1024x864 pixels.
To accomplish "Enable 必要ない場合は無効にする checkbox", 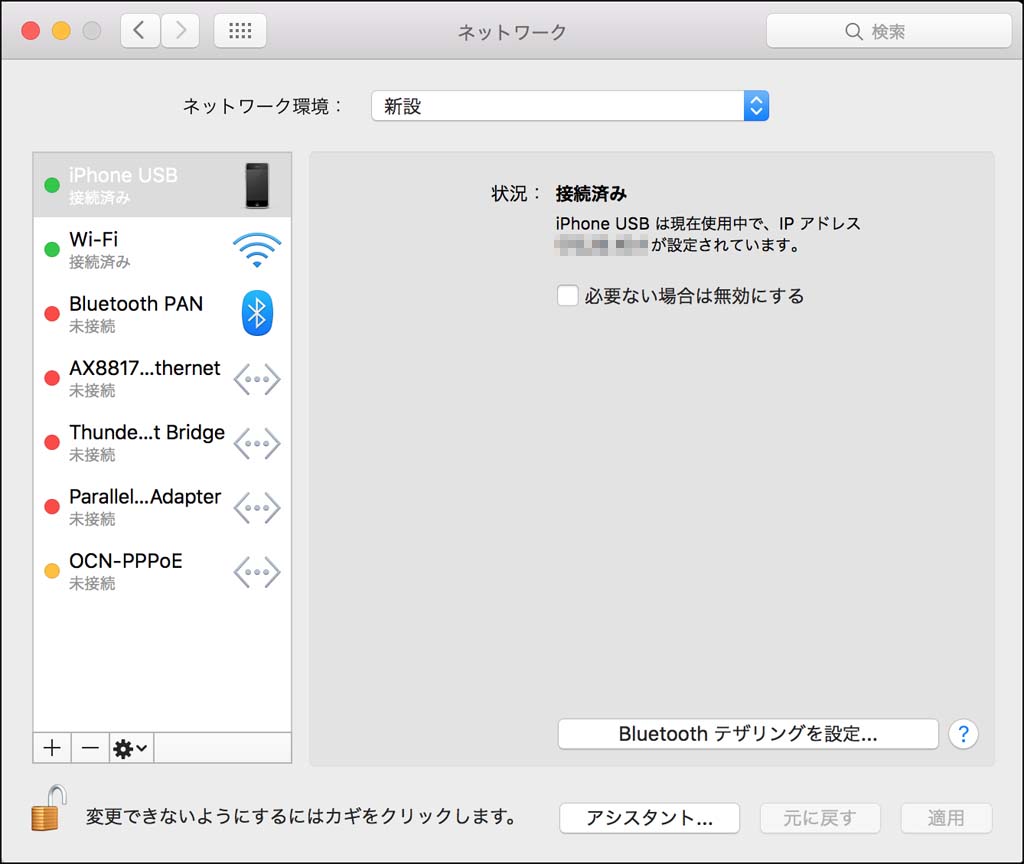I will click(568, 295).
